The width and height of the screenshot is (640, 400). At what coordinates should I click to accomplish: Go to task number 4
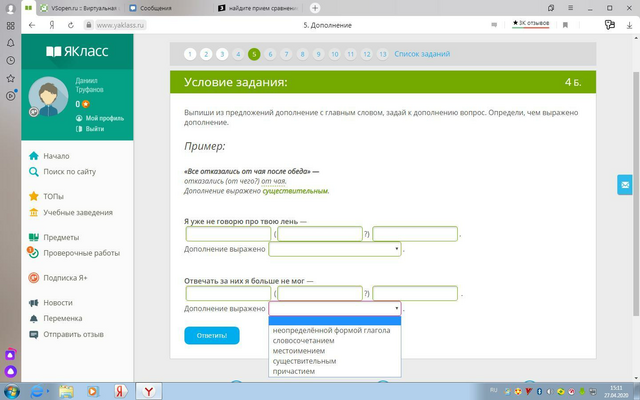[238, 54]
